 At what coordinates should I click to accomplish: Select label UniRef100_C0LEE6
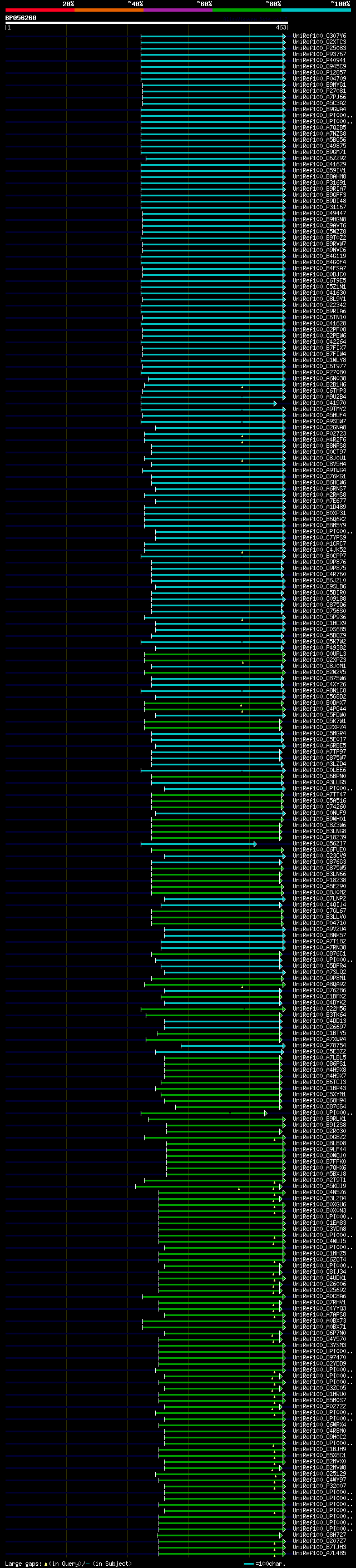[x=319, y=770]
